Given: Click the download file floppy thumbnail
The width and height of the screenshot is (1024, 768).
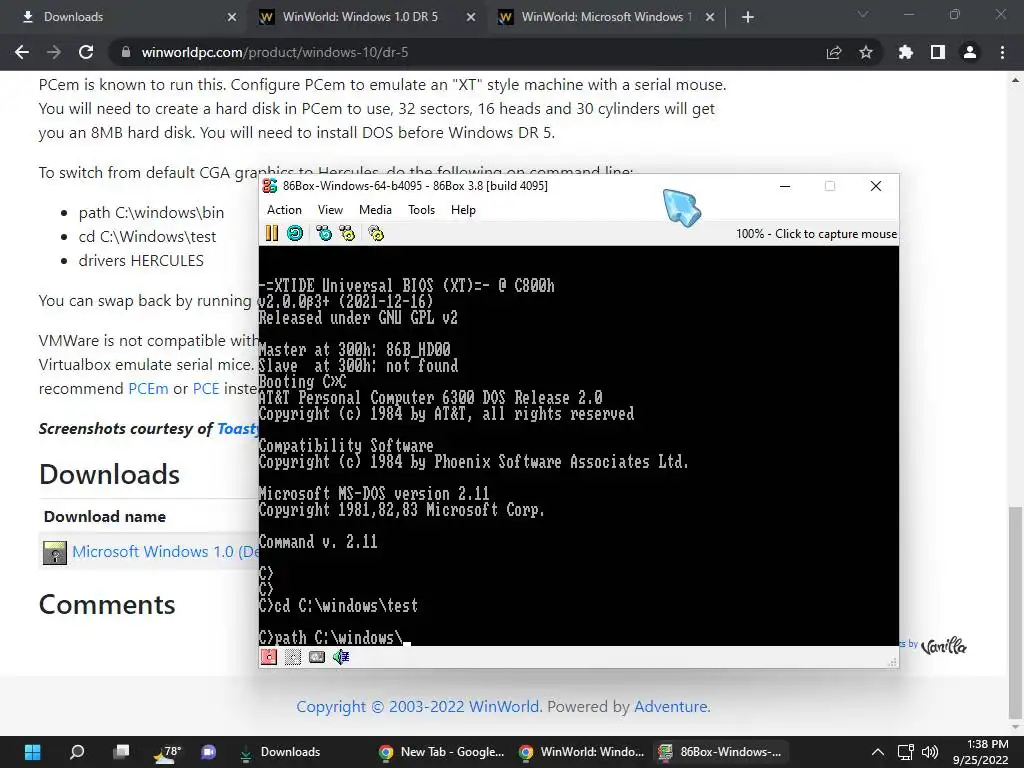Looking at the screenshot, I should [55, 552].
